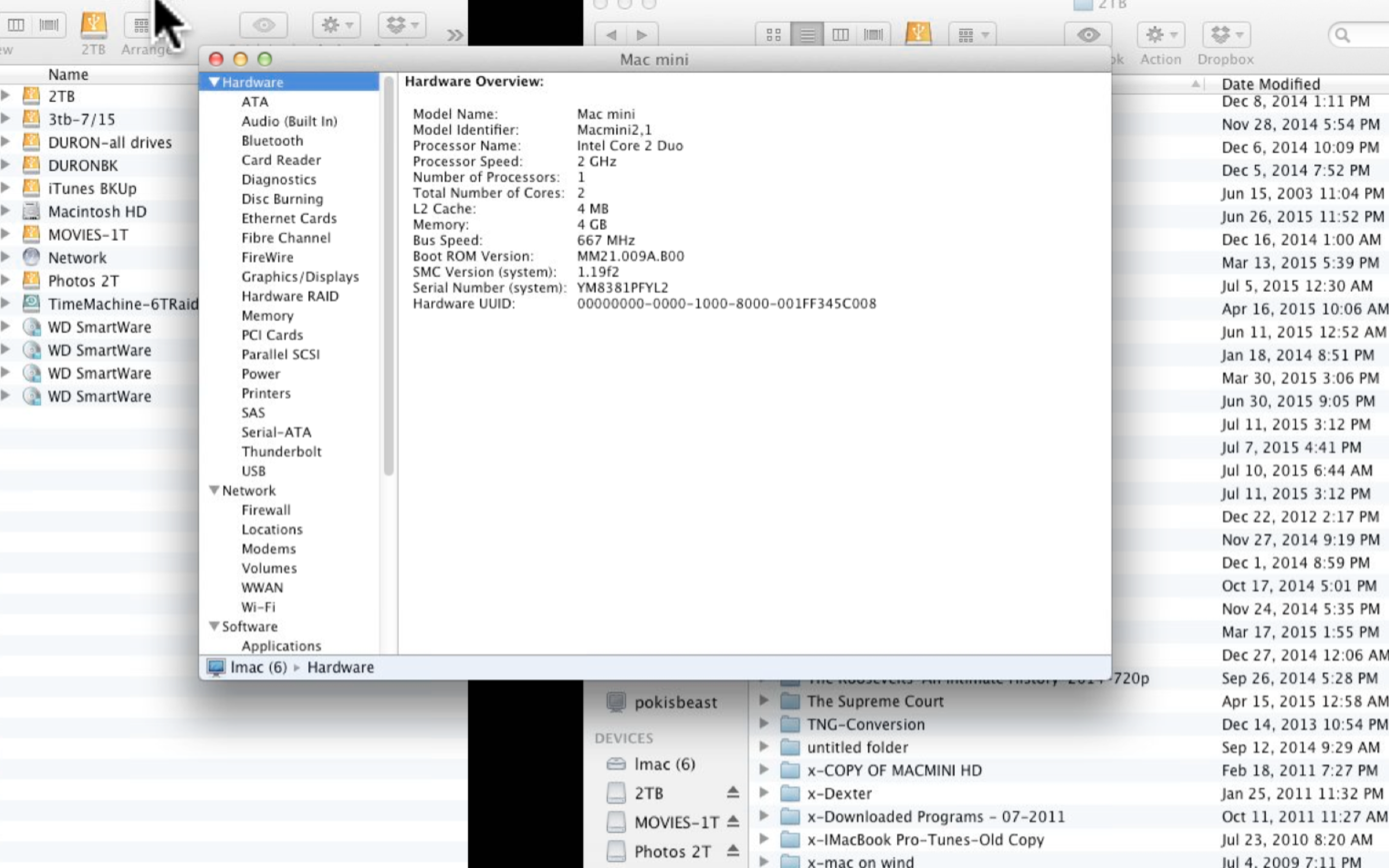Select Graphics/Displays in sidebar
The width and height of the screenshot is (1389, 868).
coord(300,277)
